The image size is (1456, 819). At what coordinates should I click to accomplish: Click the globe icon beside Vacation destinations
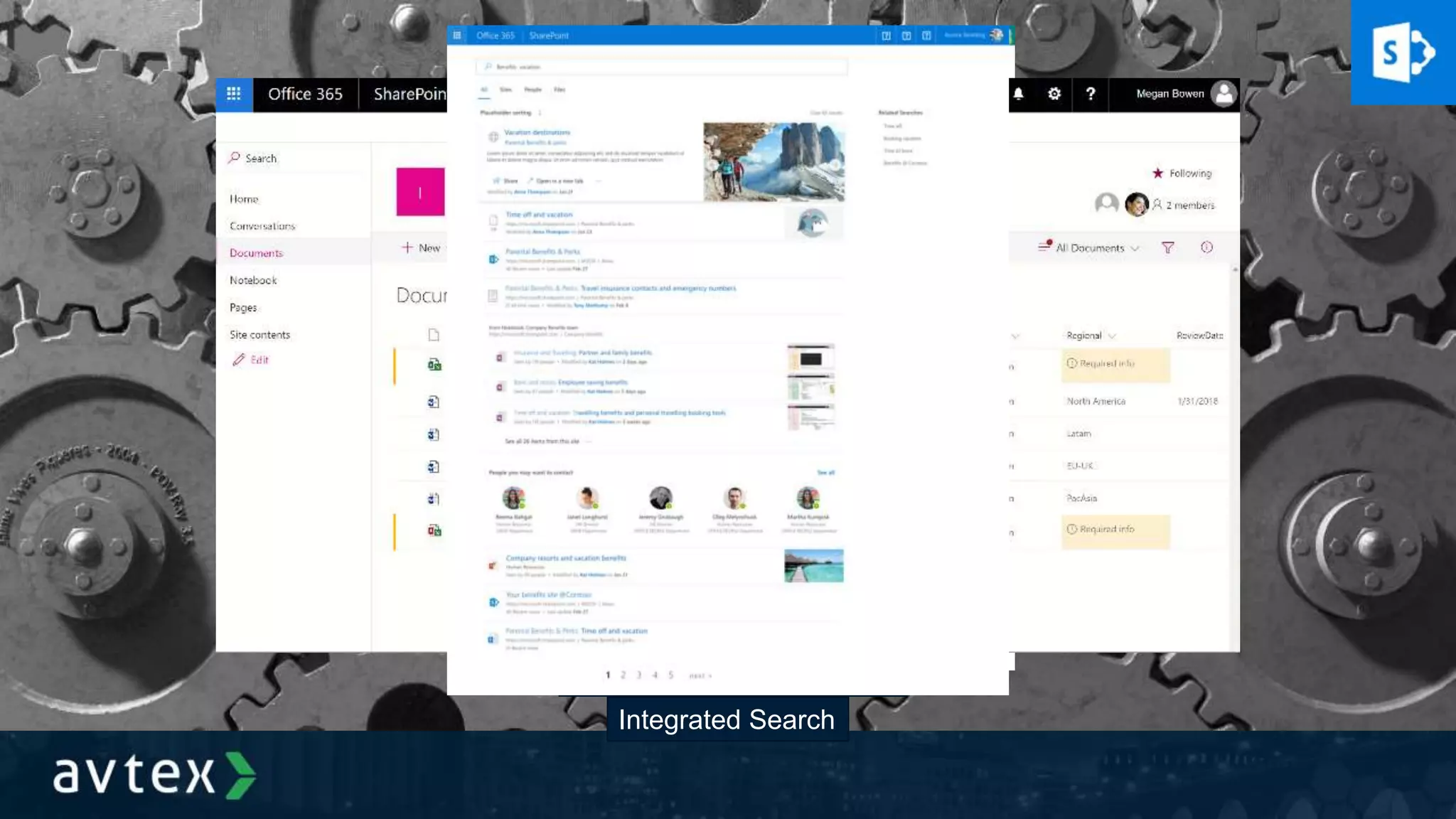click(x=493, y=136)
